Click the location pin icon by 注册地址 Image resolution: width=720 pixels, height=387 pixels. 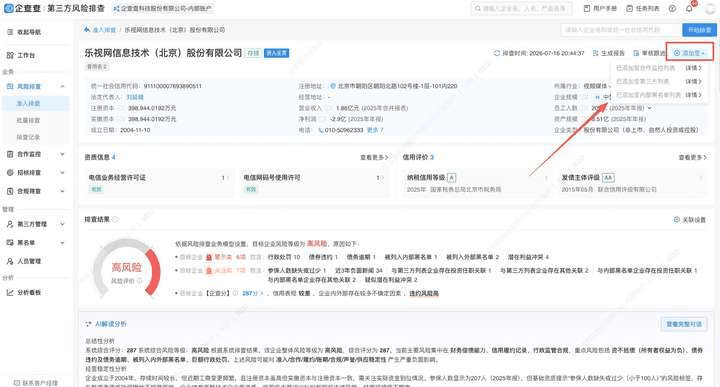[333, 86]
